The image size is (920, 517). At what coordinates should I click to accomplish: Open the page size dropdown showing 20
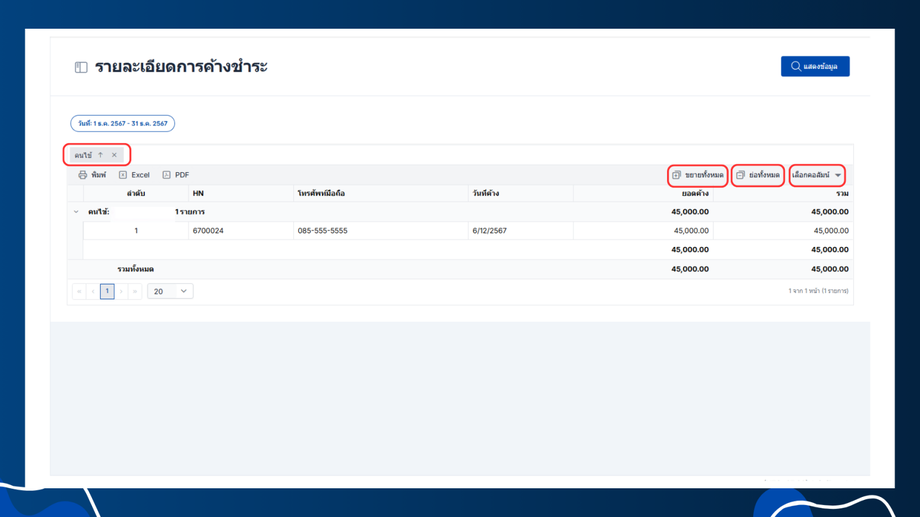click(170, 291)
